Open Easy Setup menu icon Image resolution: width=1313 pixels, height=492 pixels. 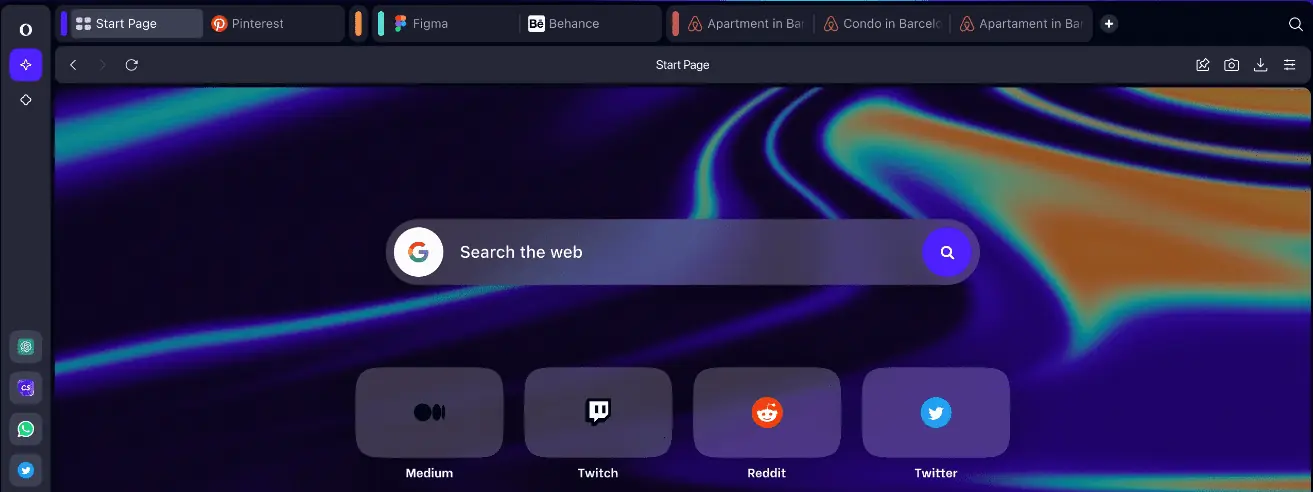(1289, 65)
